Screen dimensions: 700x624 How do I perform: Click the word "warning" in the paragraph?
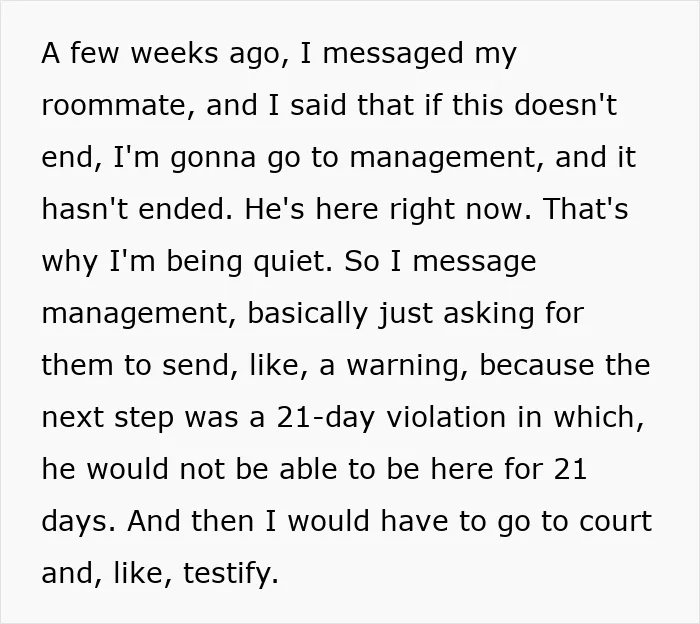(403, 367)
